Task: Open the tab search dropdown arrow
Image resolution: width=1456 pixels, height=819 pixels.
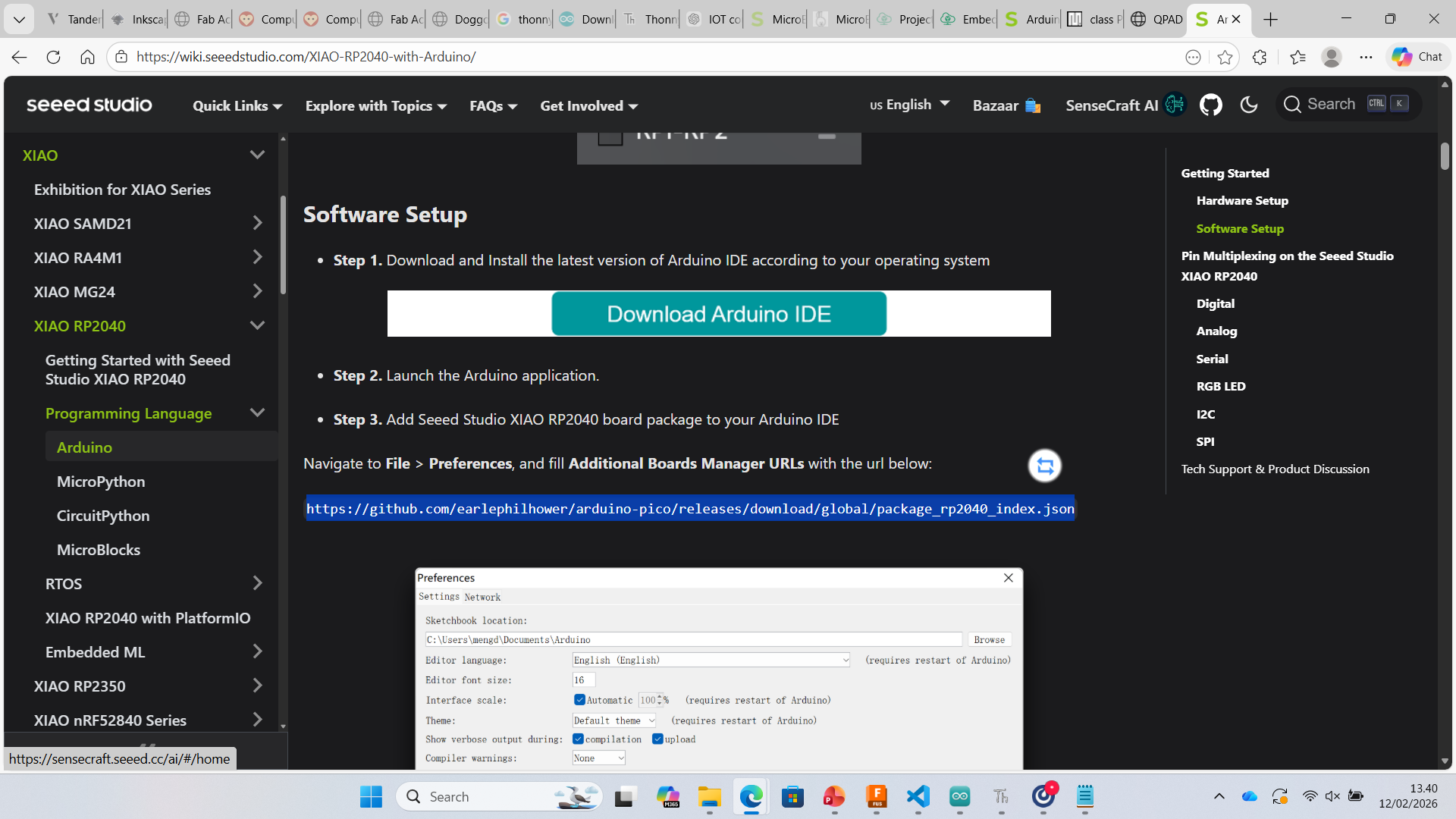Action: coord(19,19)
